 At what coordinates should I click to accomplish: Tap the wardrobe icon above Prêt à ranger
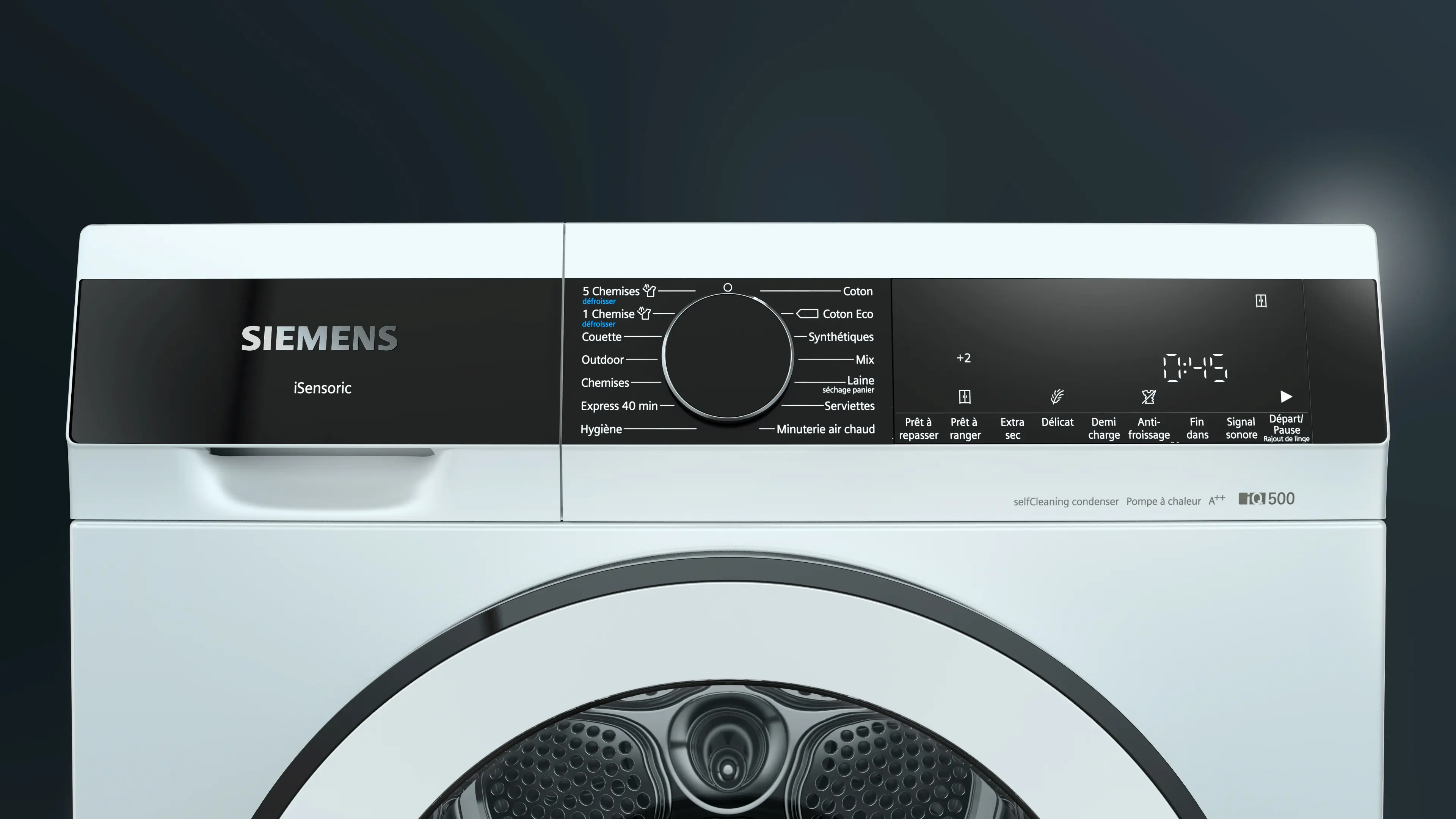click(x=964, y=397)
